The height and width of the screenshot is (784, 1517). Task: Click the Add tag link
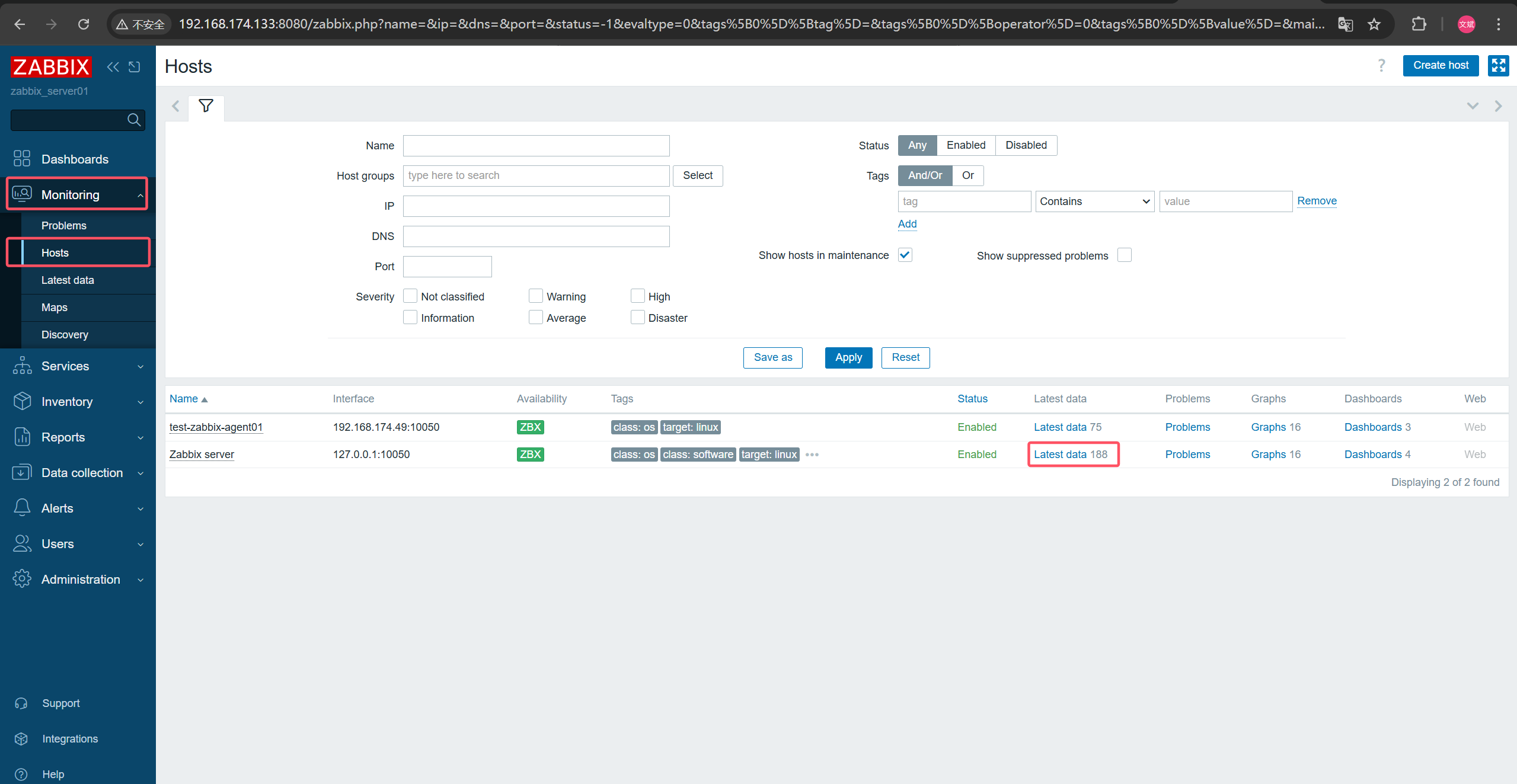tap(907, 224)
